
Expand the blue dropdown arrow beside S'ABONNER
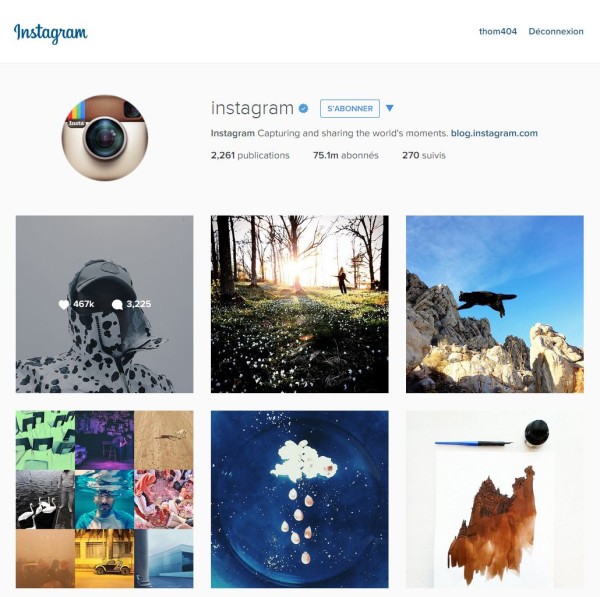(x=390, y=108)
